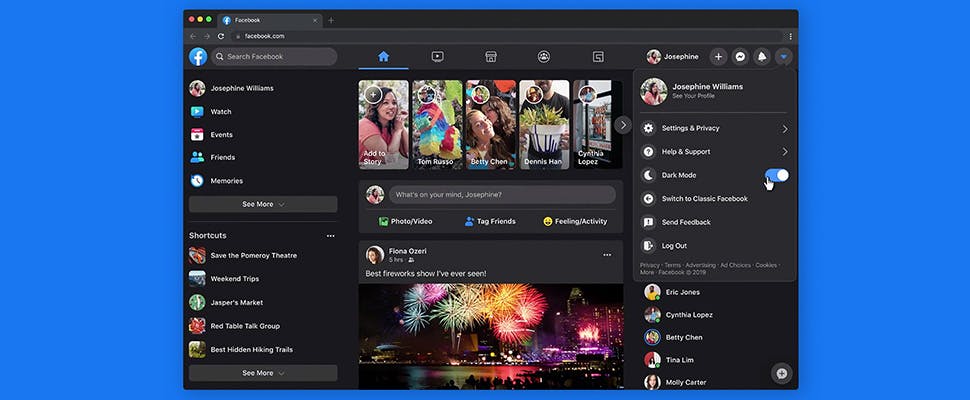Open Best Hidden Hiking Trails shortcut
The image size is (970, 400).
(264, 349)
